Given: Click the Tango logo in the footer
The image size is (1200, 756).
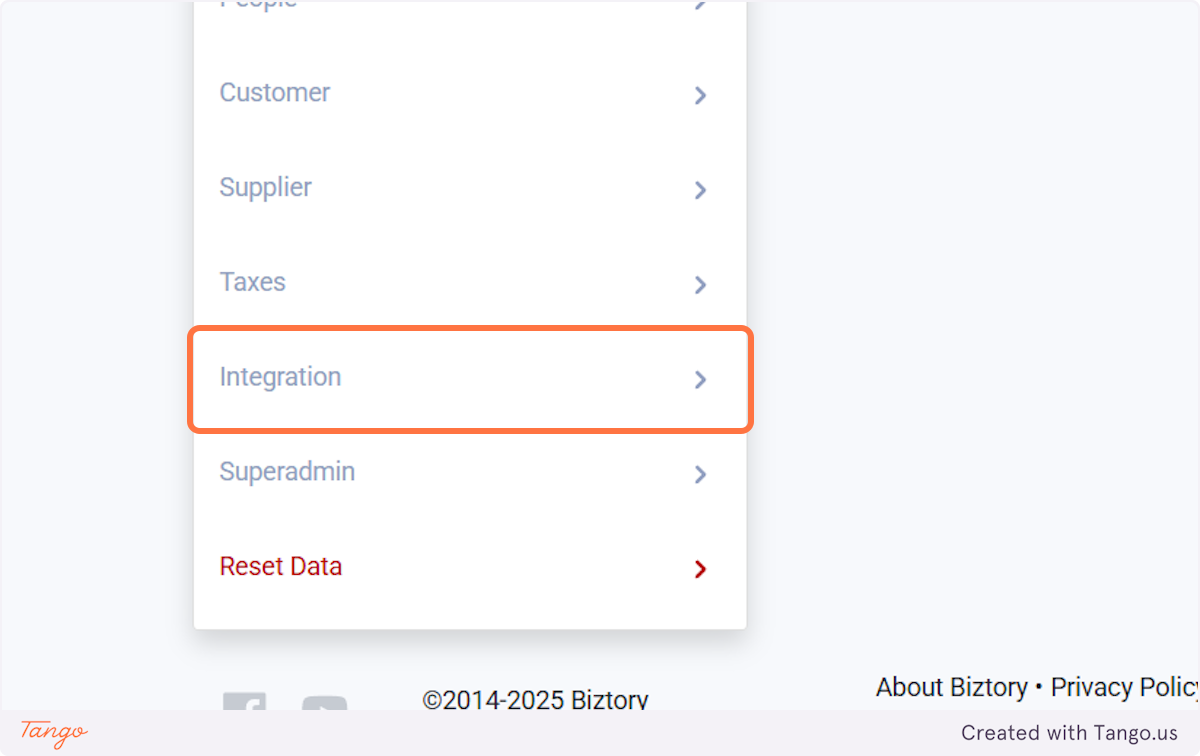Looking at the screenshot, I should point(52,733).
